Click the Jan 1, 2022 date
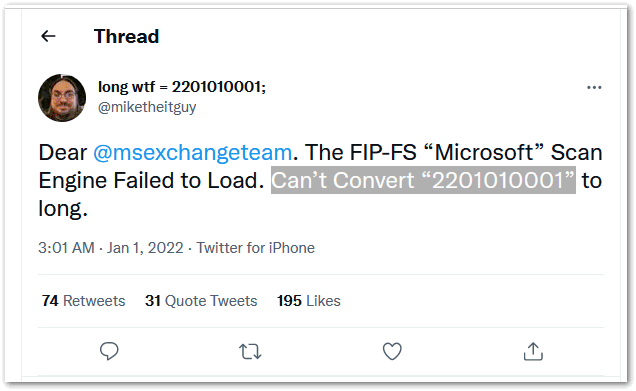The width and height of the screenshot is (636, 391). pos(145,248)
